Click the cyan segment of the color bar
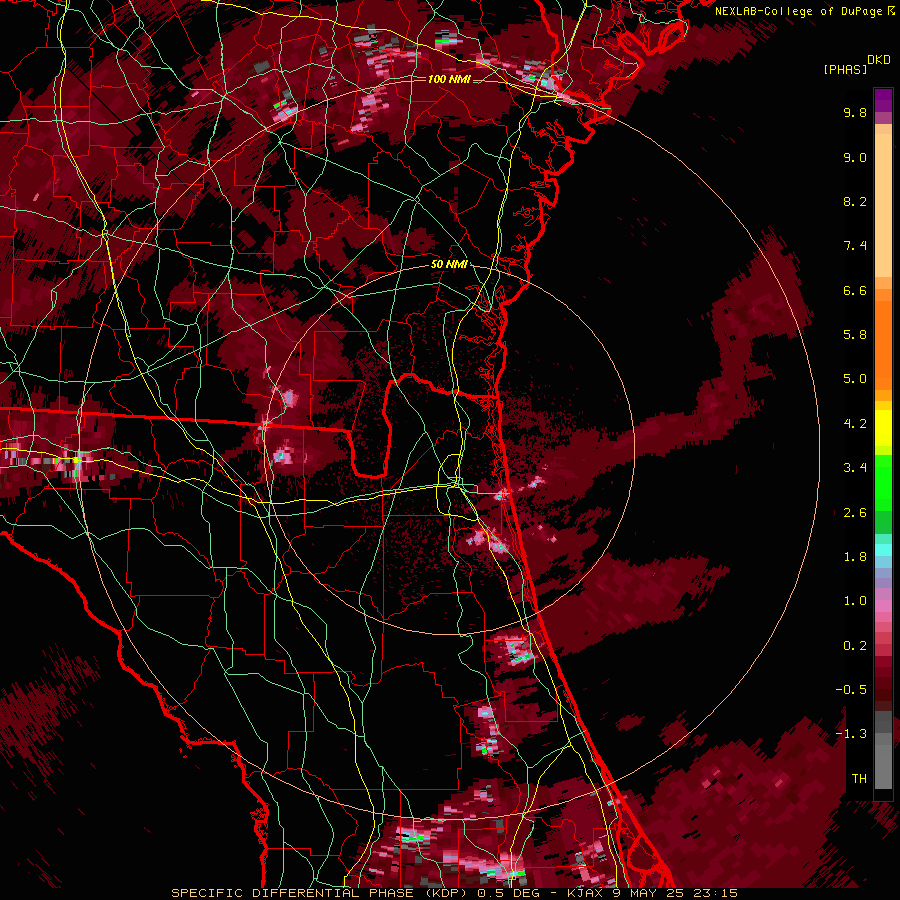Viewport: 900px width, 900px height. point(883,550)
